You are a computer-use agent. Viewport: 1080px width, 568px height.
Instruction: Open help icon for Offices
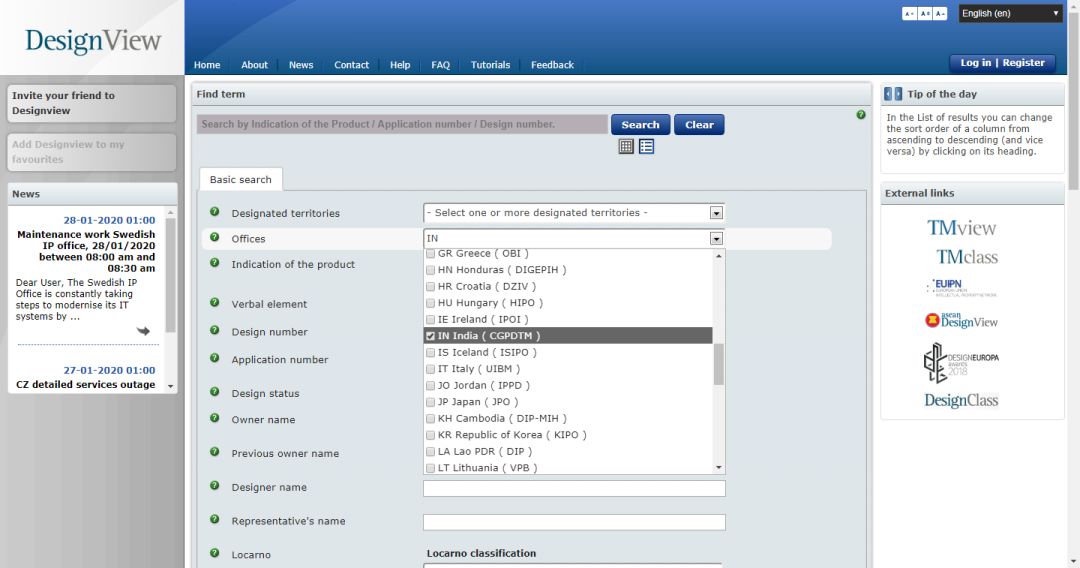pyautogui.click(x=214, y=237)
